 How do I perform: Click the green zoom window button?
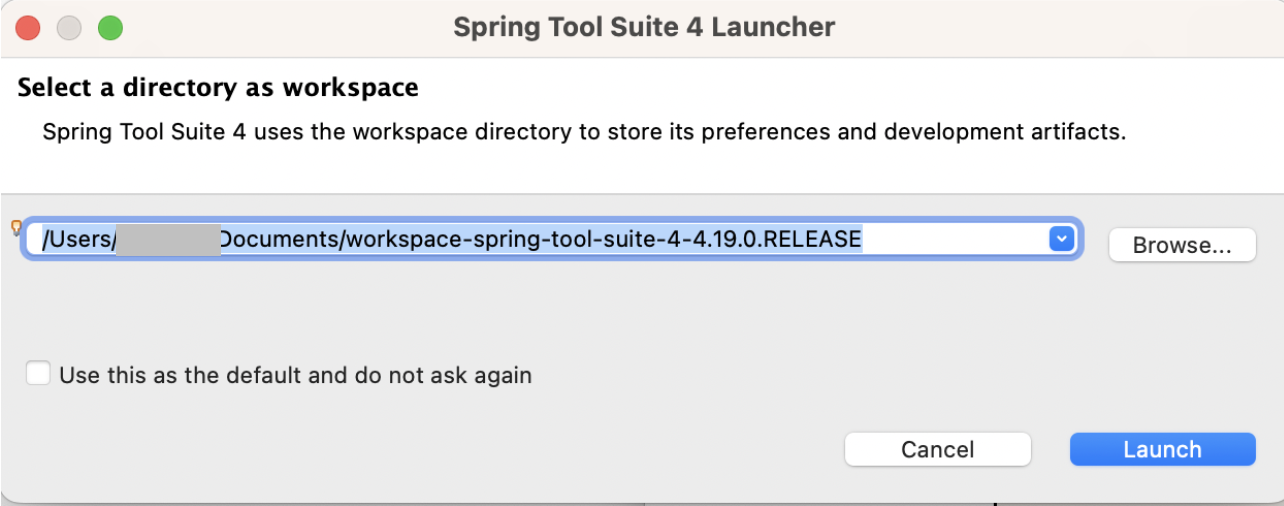coord(110,28)
